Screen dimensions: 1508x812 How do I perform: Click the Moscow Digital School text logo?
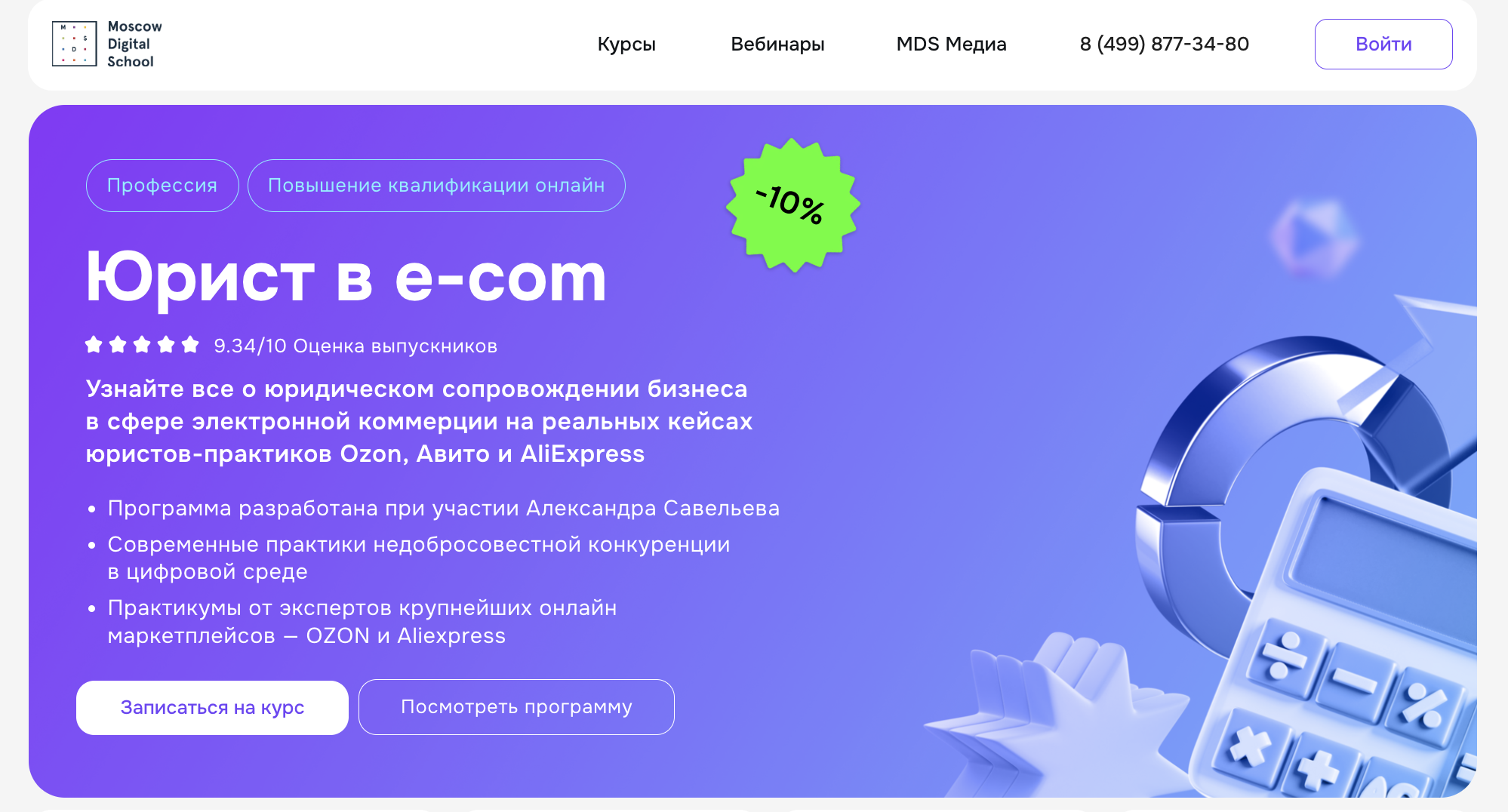coord(134,44)
